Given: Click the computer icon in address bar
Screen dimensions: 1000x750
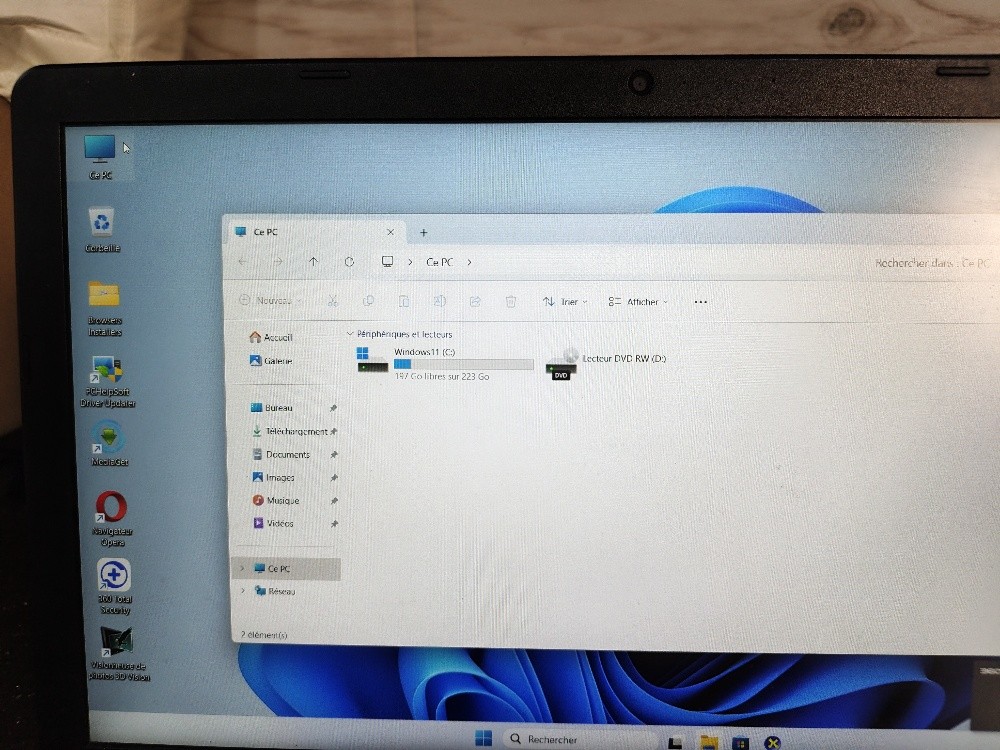Looking at the screenshot, I should tap(387, 261).
